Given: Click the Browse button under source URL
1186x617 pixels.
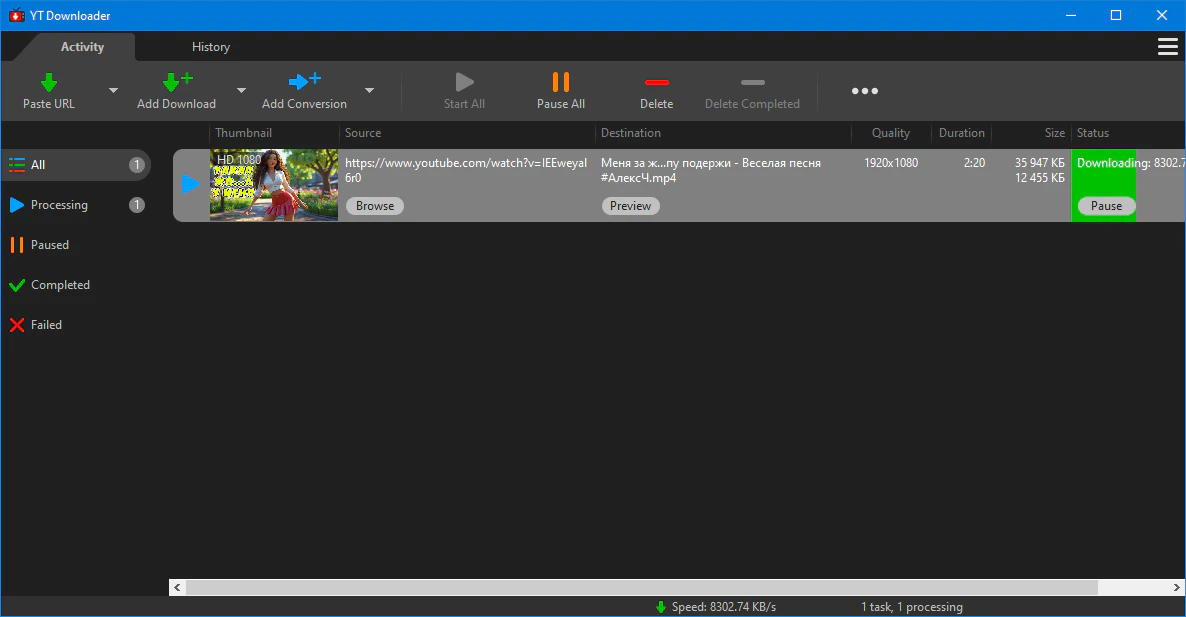Looking at the screenshot, I should pyautogui.click(x=375, y=206).
